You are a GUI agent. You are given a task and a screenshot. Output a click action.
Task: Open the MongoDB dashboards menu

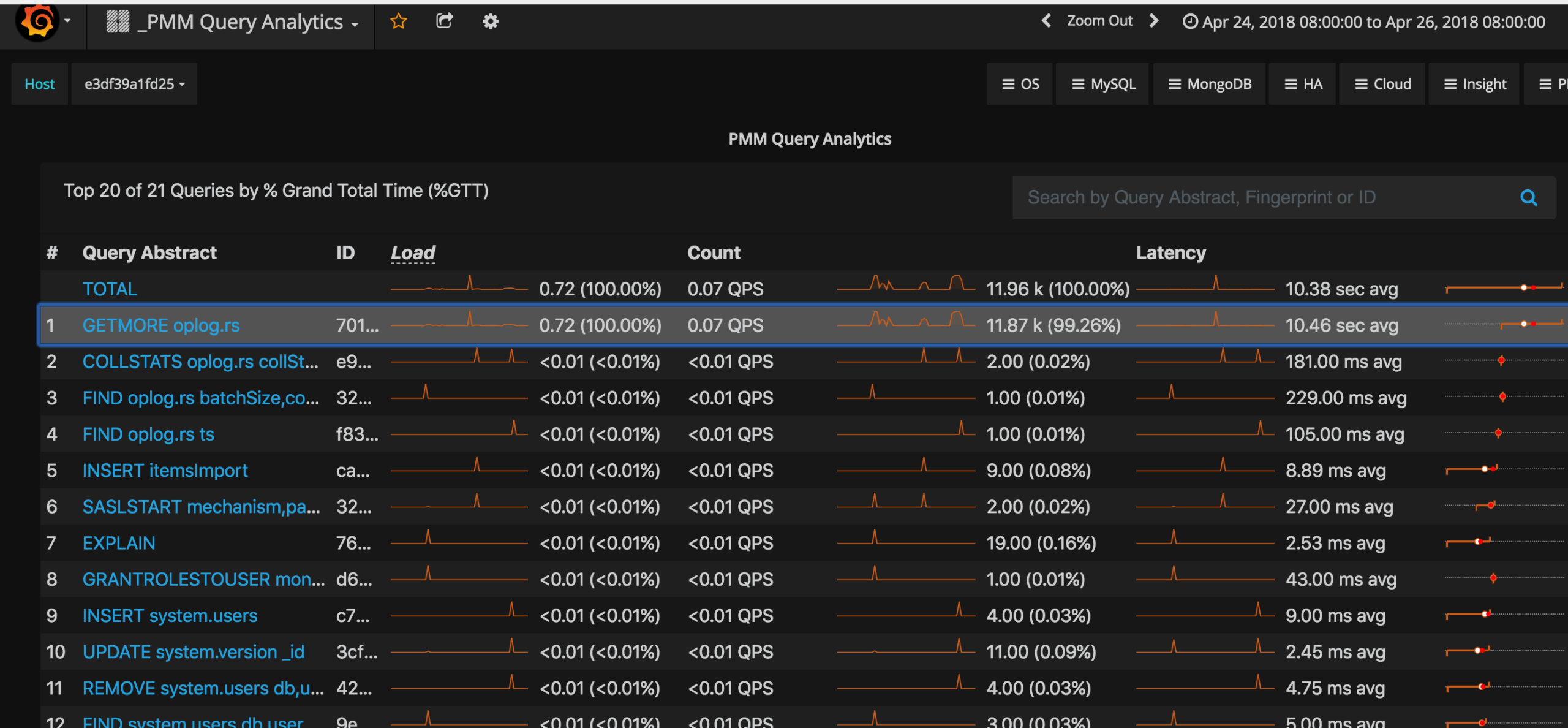coord(1210,84)
